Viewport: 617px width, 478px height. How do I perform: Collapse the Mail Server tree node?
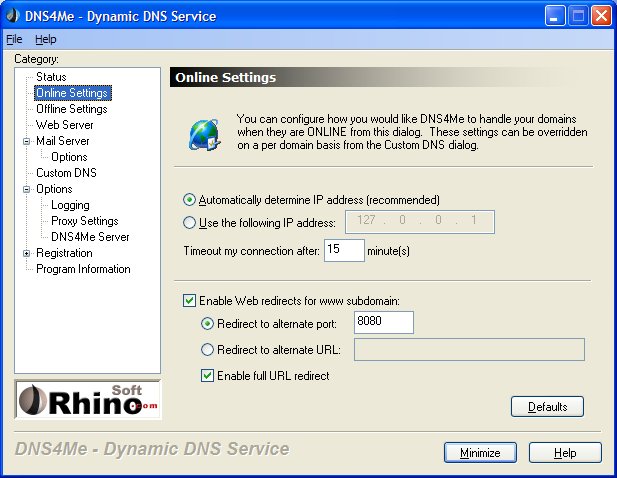(26, 141)
